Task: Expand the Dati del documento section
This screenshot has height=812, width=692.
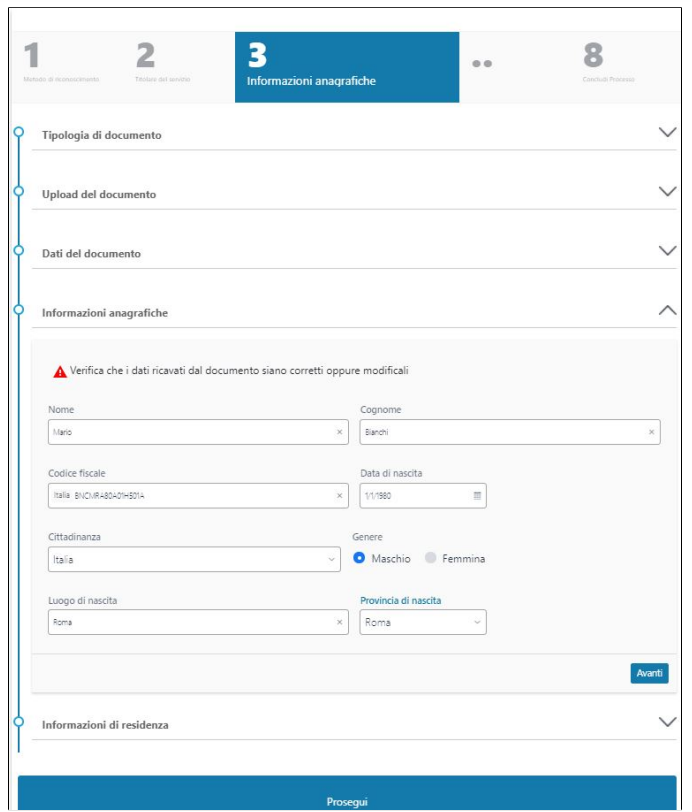Action: tap(667, 250)
